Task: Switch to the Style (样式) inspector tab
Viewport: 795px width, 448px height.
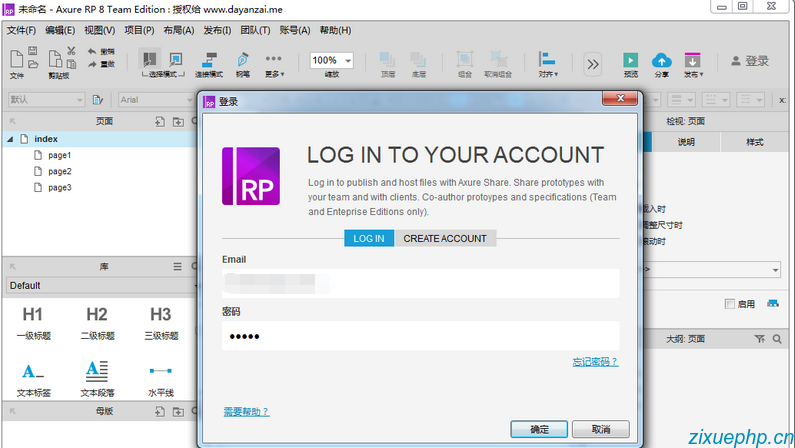Action: pyautogui.click(x=754, y=142)
